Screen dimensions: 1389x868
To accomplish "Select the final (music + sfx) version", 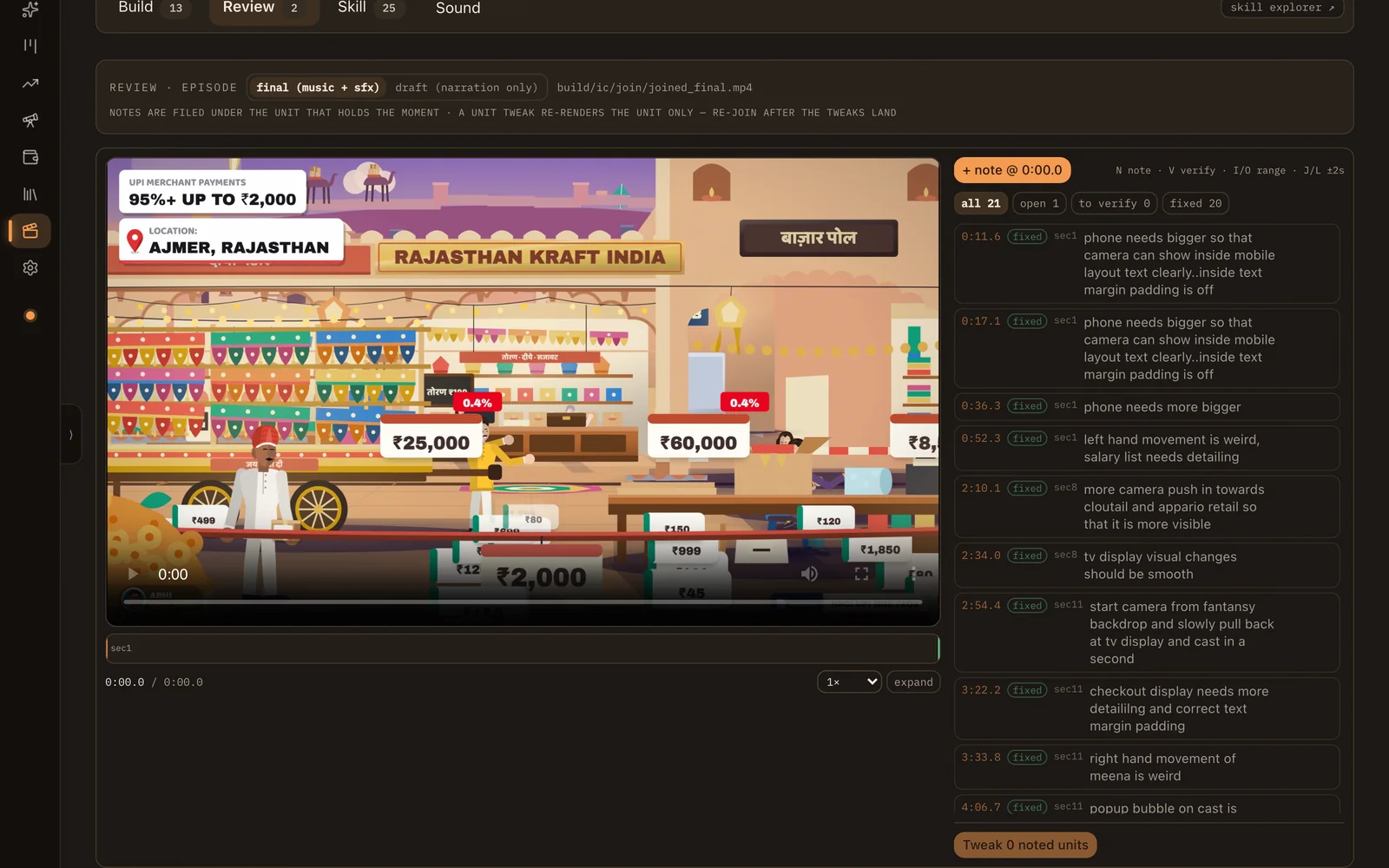I will 318,88.
